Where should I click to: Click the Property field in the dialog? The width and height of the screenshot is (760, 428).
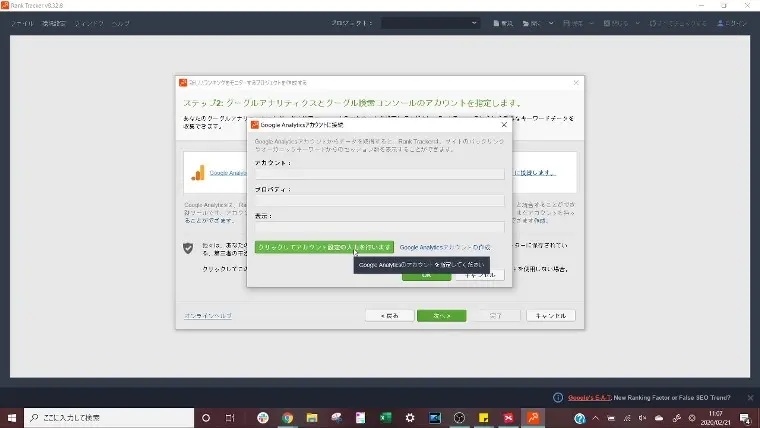click(x=379, y=201)
